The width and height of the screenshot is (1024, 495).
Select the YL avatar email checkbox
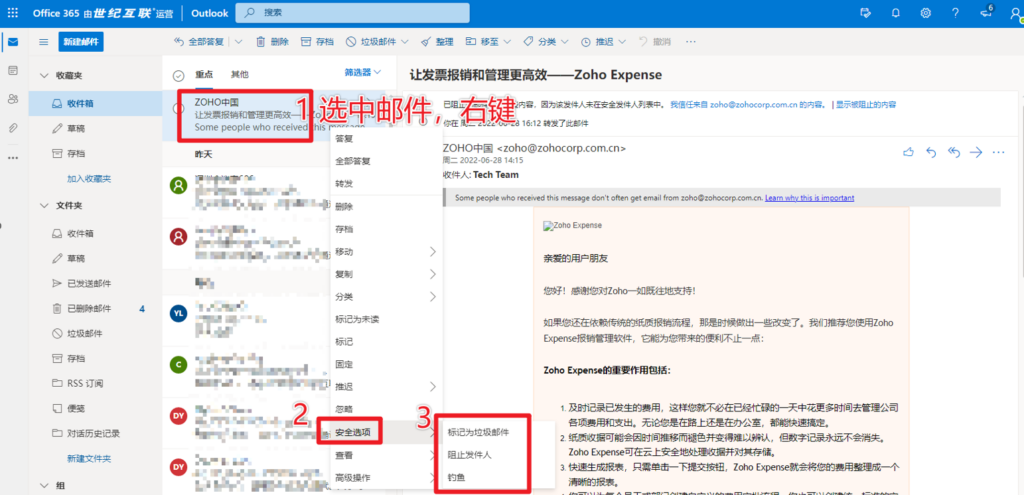click(178, 313)
